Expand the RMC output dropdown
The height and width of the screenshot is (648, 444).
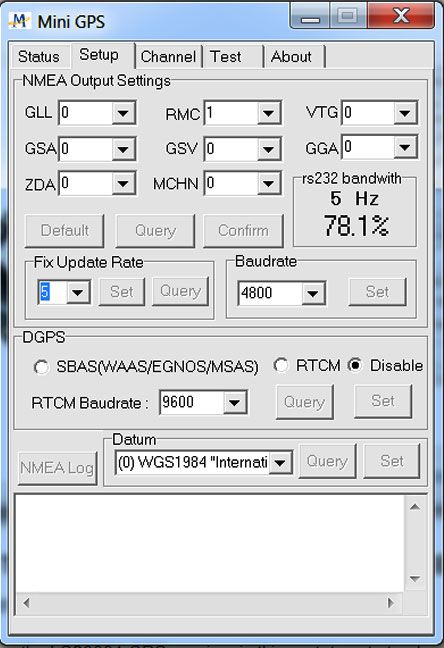pos(269,112)
